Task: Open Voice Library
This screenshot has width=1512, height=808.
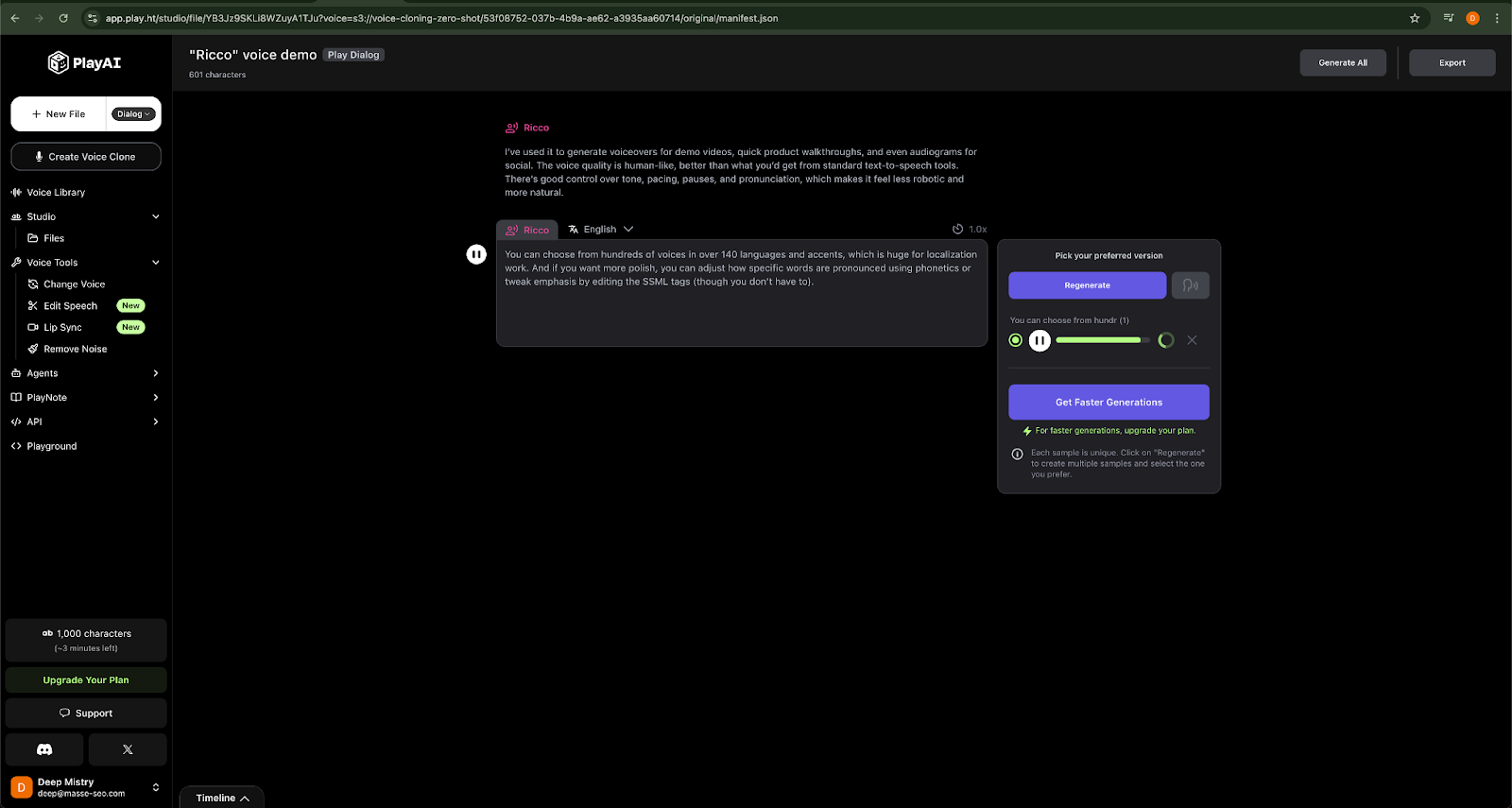Action: [56, 192]
